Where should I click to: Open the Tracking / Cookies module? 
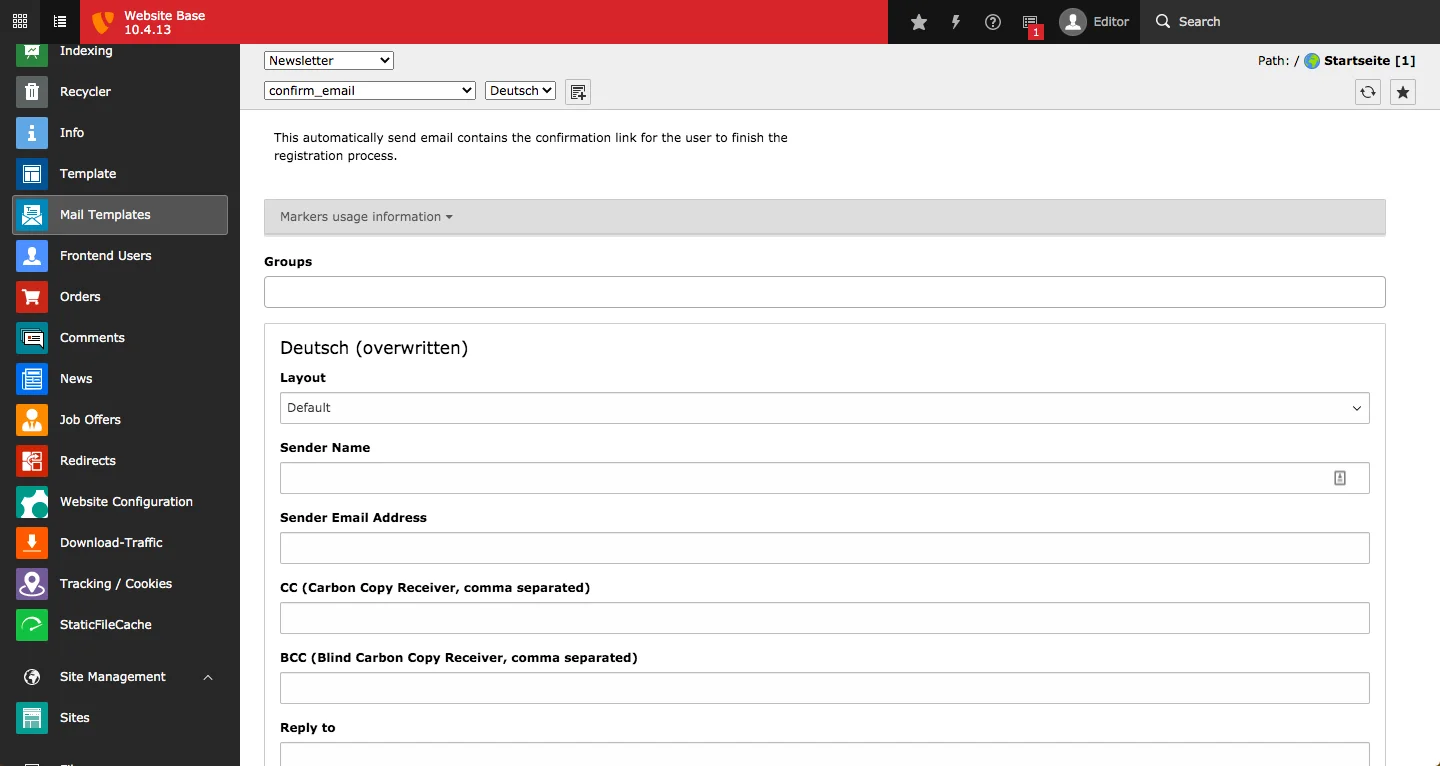(x=115, y=583)
